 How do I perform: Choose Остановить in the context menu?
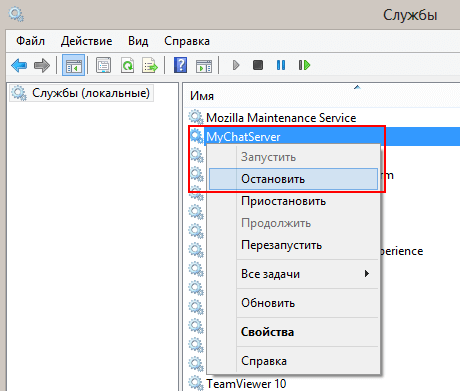pyautogui.click(x=293, y=179)
